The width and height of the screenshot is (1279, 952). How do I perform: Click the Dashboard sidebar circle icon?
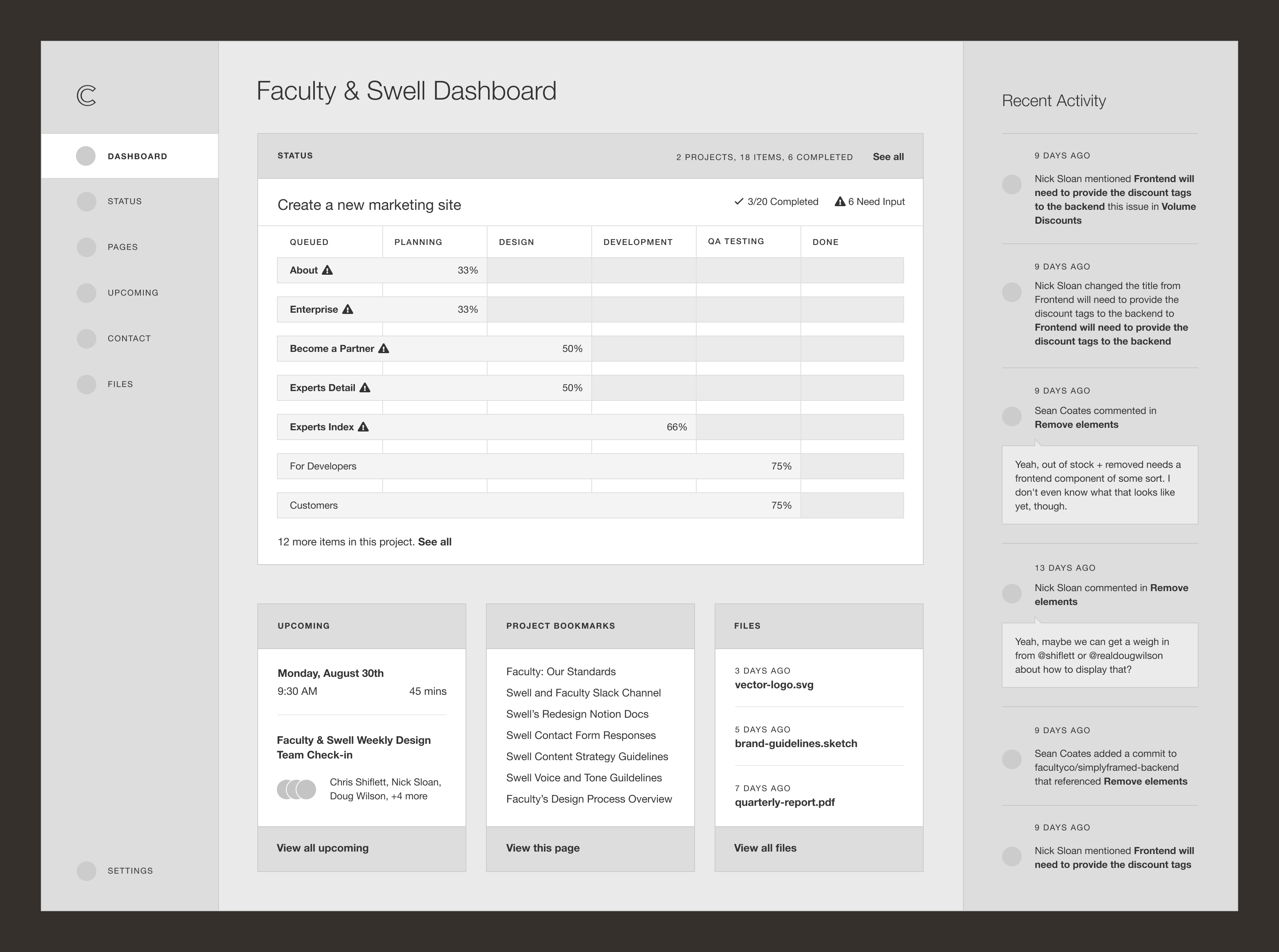pos(86,156)
